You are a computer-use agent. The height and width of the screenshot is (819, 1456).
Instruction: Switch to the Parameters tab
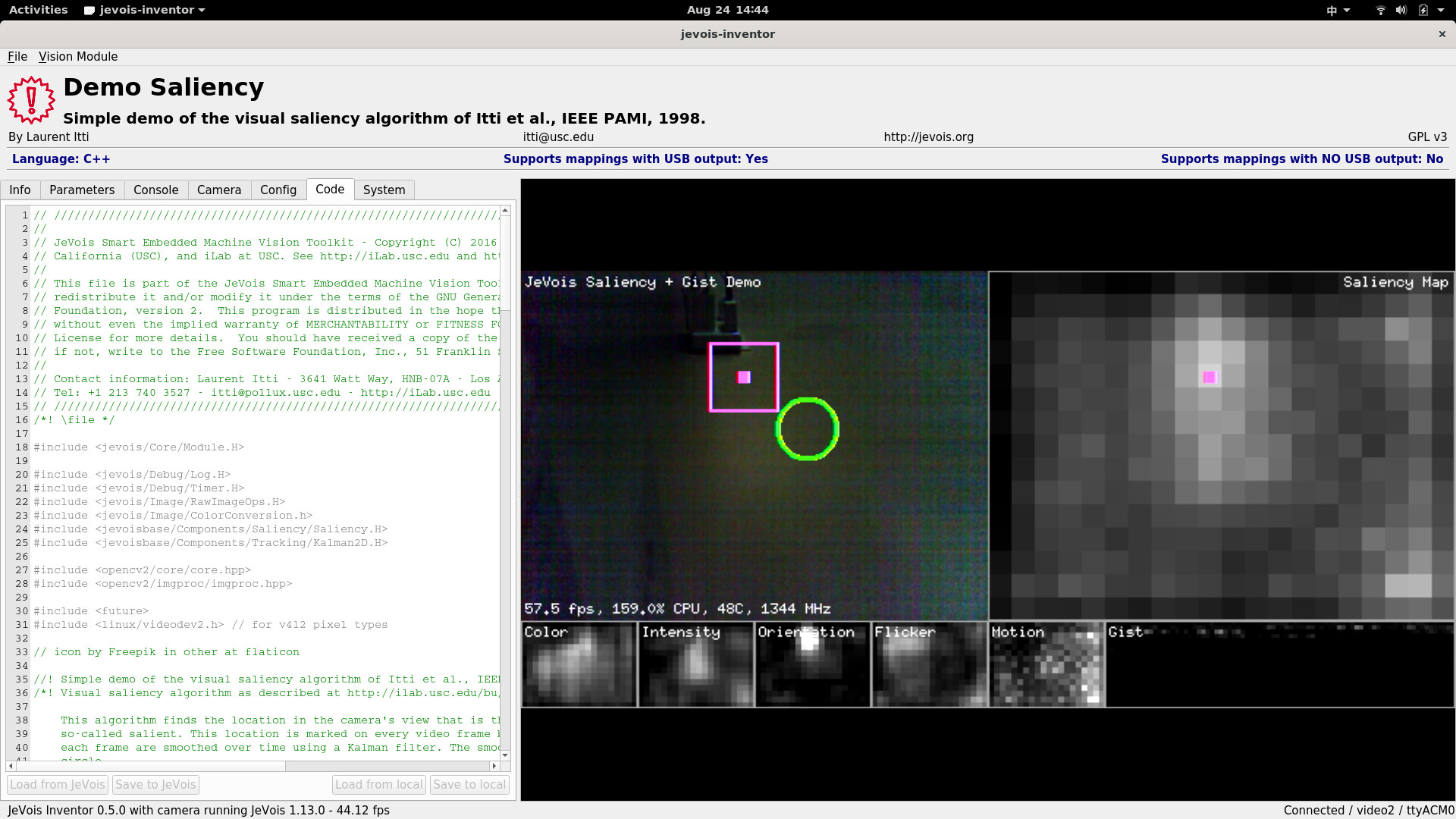coord(82,190)
